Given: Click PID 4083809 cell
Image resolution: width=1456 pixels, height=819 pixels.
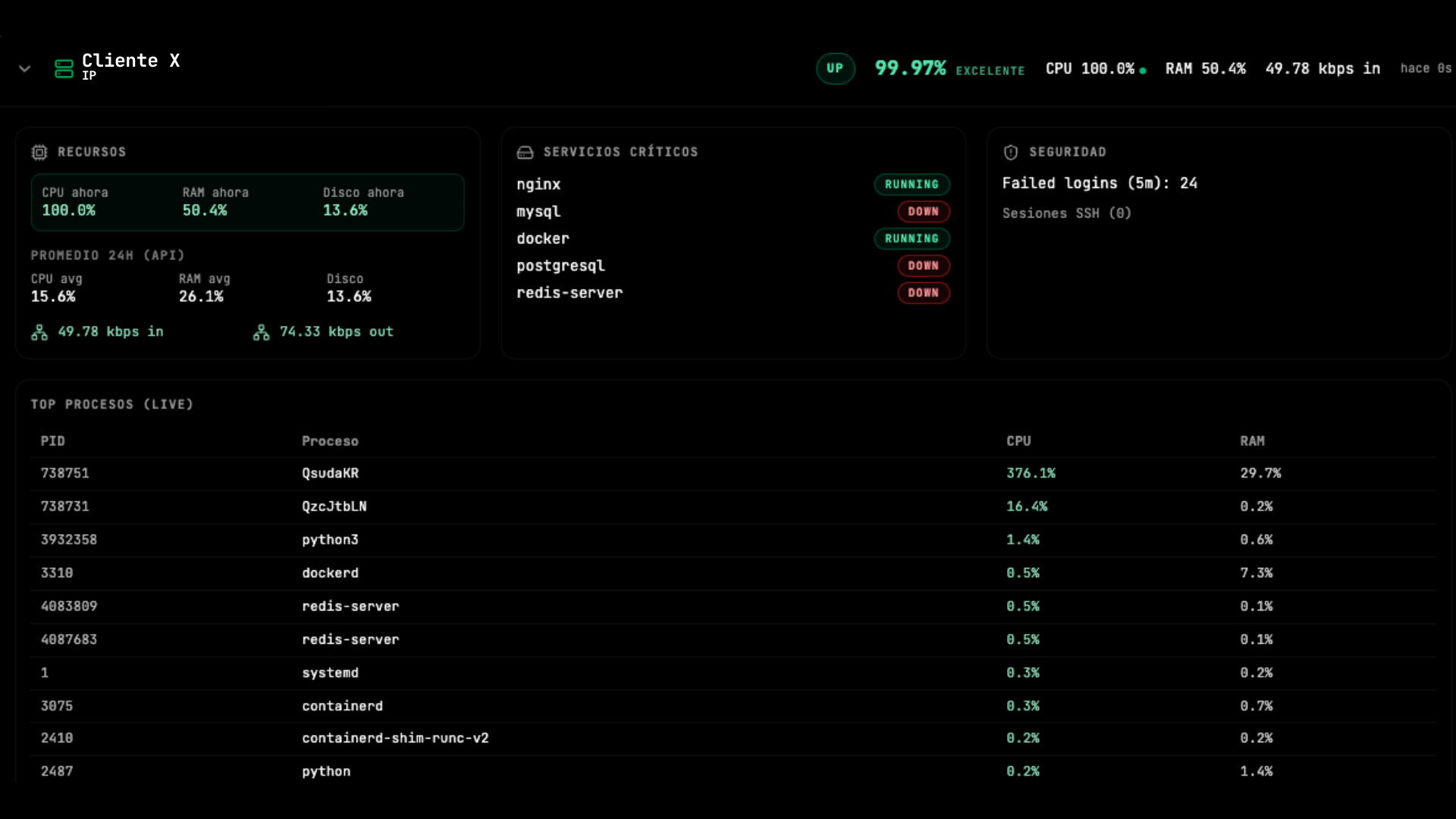Looking at the screenshot, I should [x=69, y=606].
